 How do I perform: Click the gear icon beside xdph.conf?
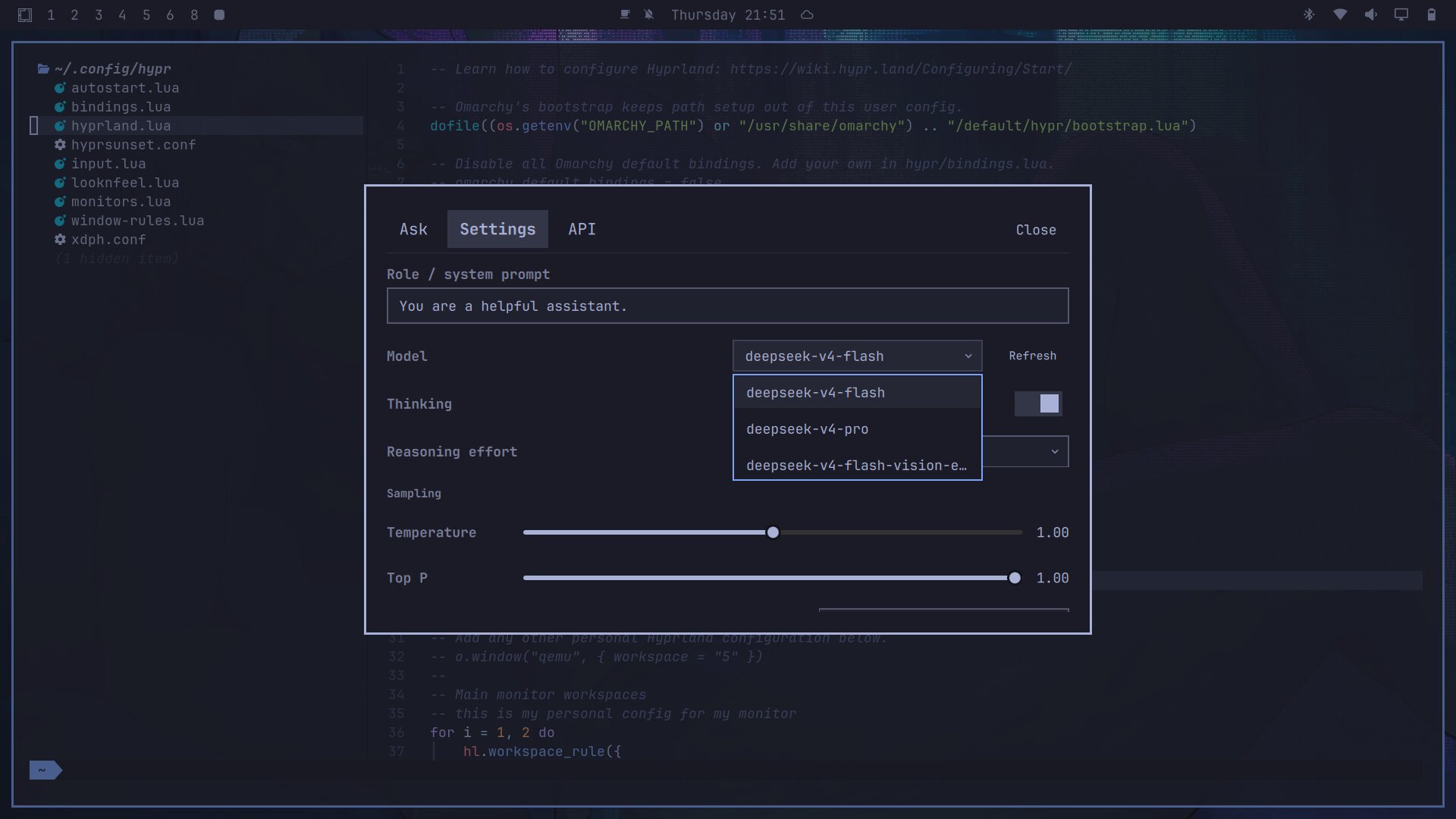click(x=60, y=240)
